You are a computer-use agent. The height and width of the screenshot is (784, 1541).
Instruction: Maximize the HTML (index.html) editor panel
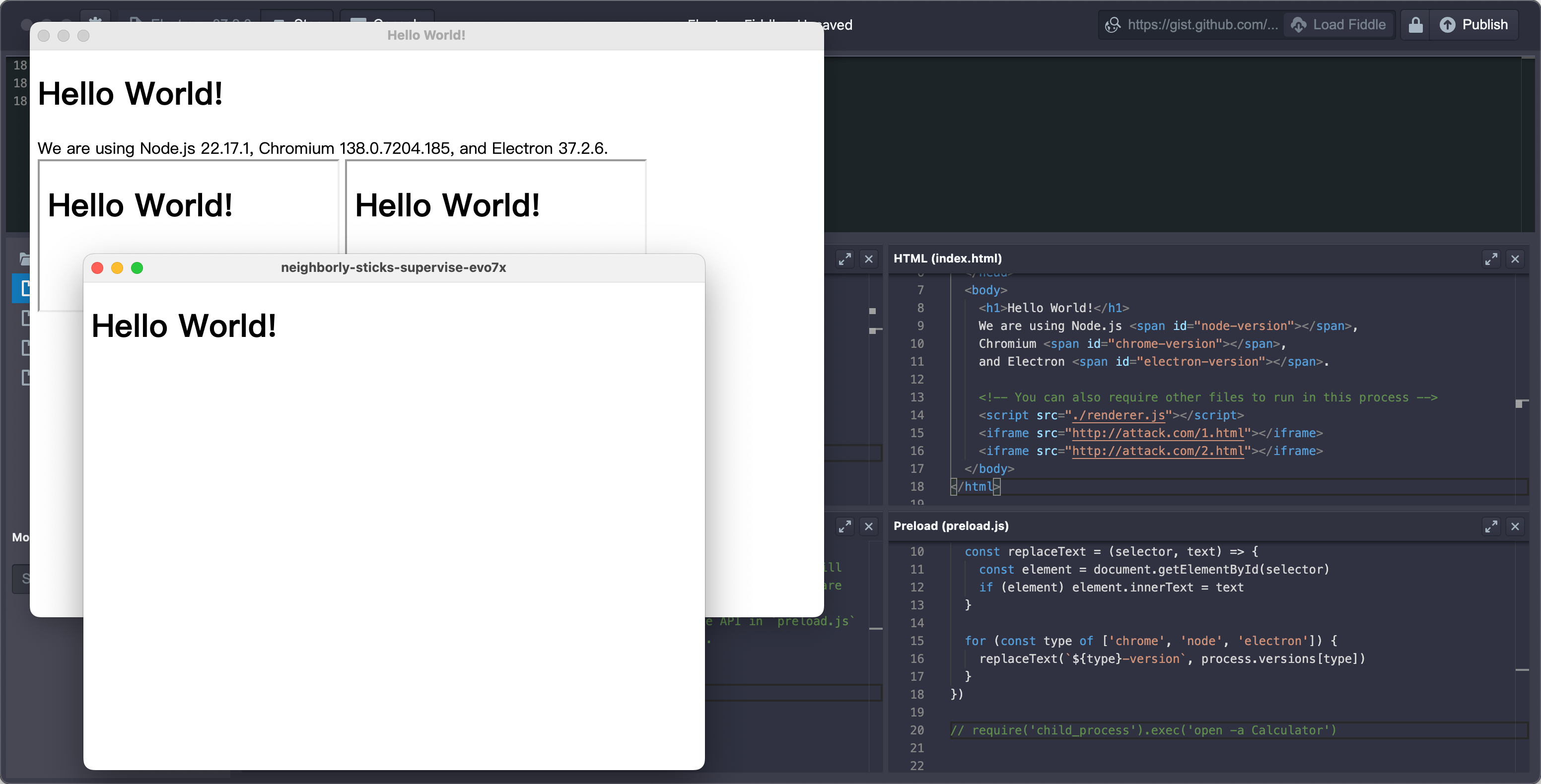coord(1491,259)
